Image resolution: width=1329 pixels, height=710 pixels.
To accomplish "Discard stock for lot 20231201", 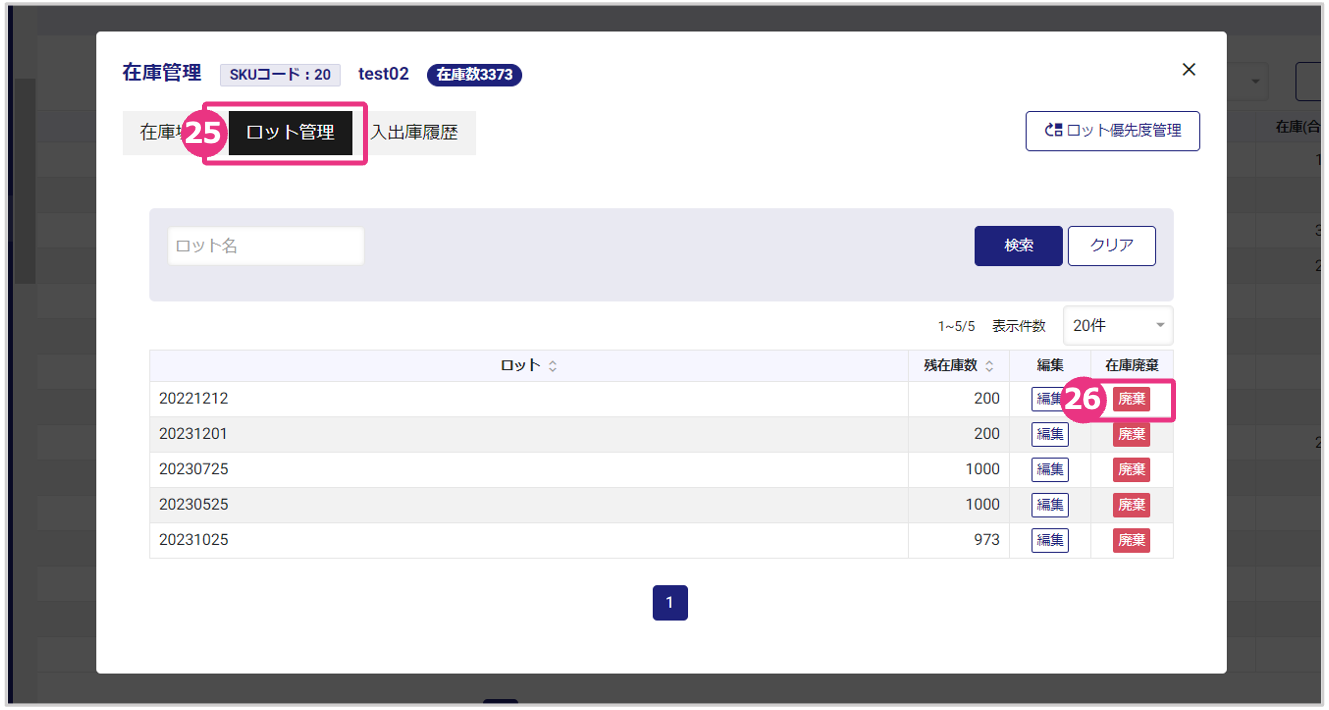I will (1131, 435).
